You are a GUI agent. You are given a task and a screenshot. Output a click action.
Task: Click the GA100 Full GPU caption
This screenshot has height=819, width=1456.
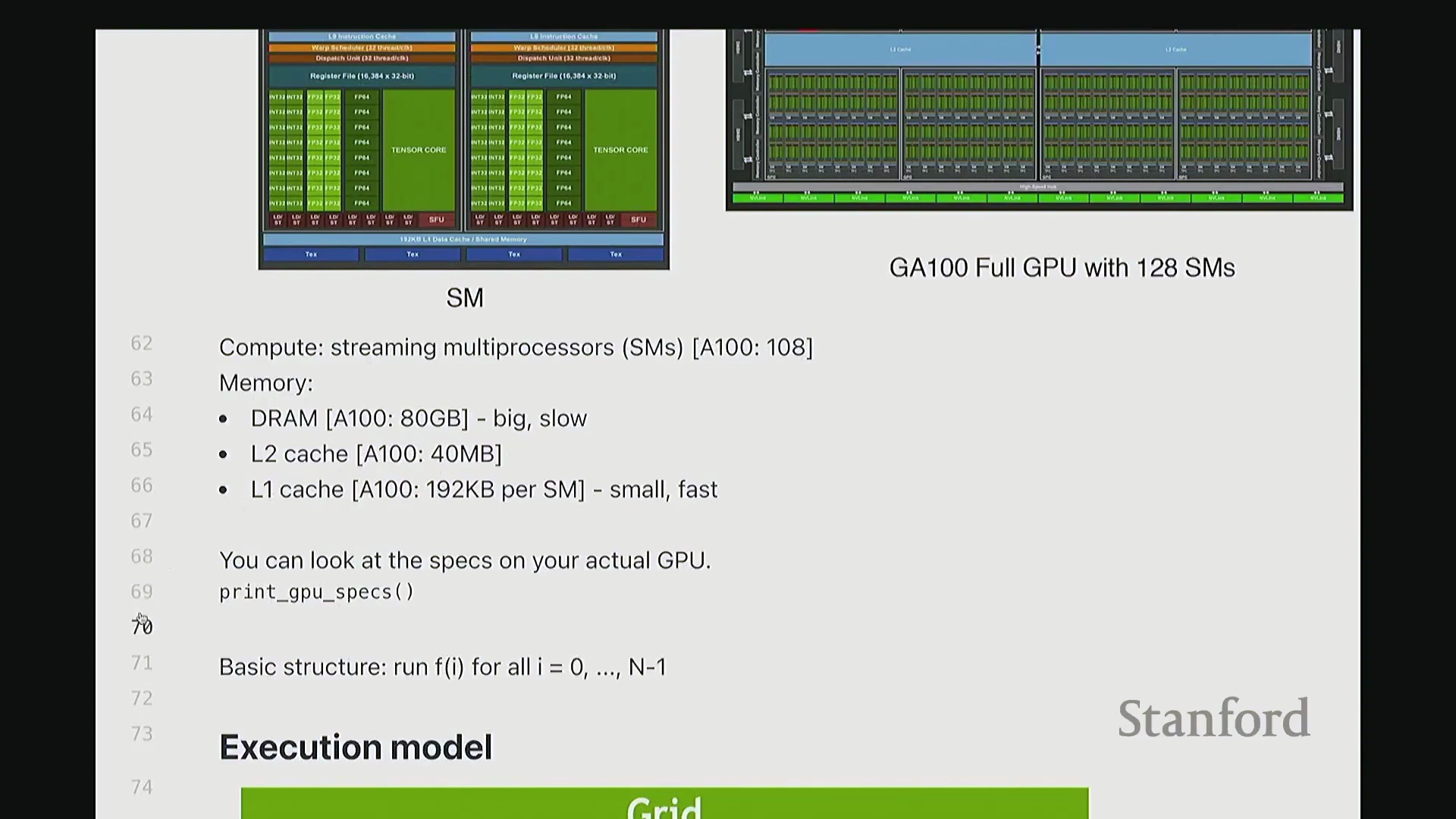coord(1062,268)
